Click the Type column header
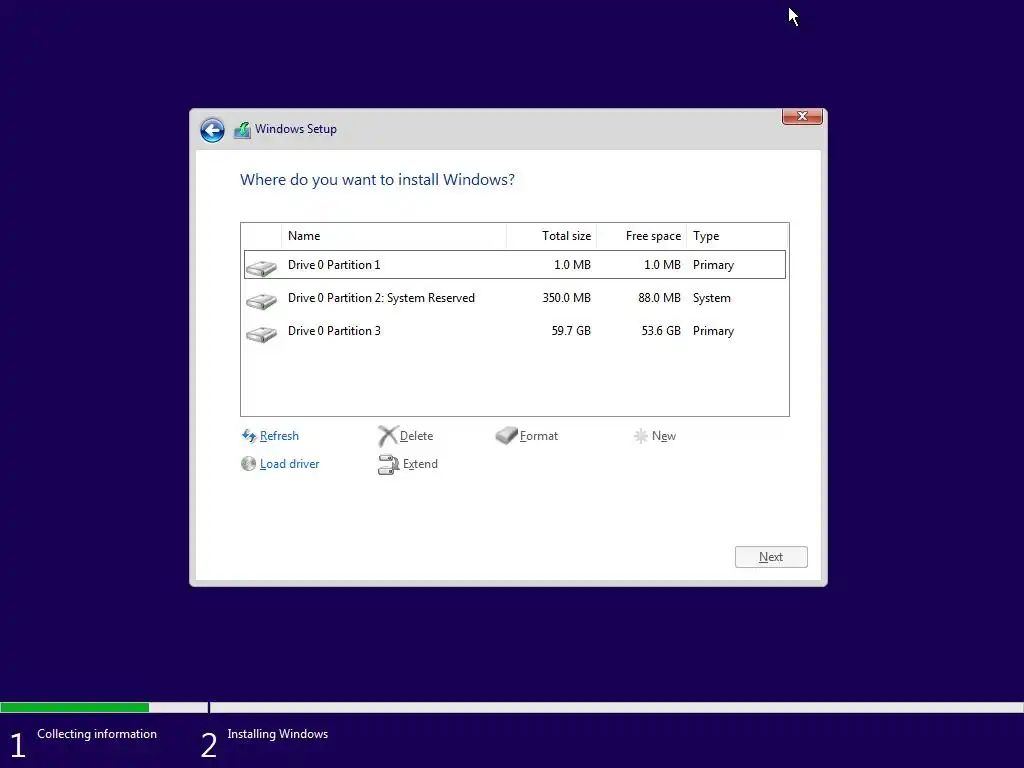 coord(737,236)
